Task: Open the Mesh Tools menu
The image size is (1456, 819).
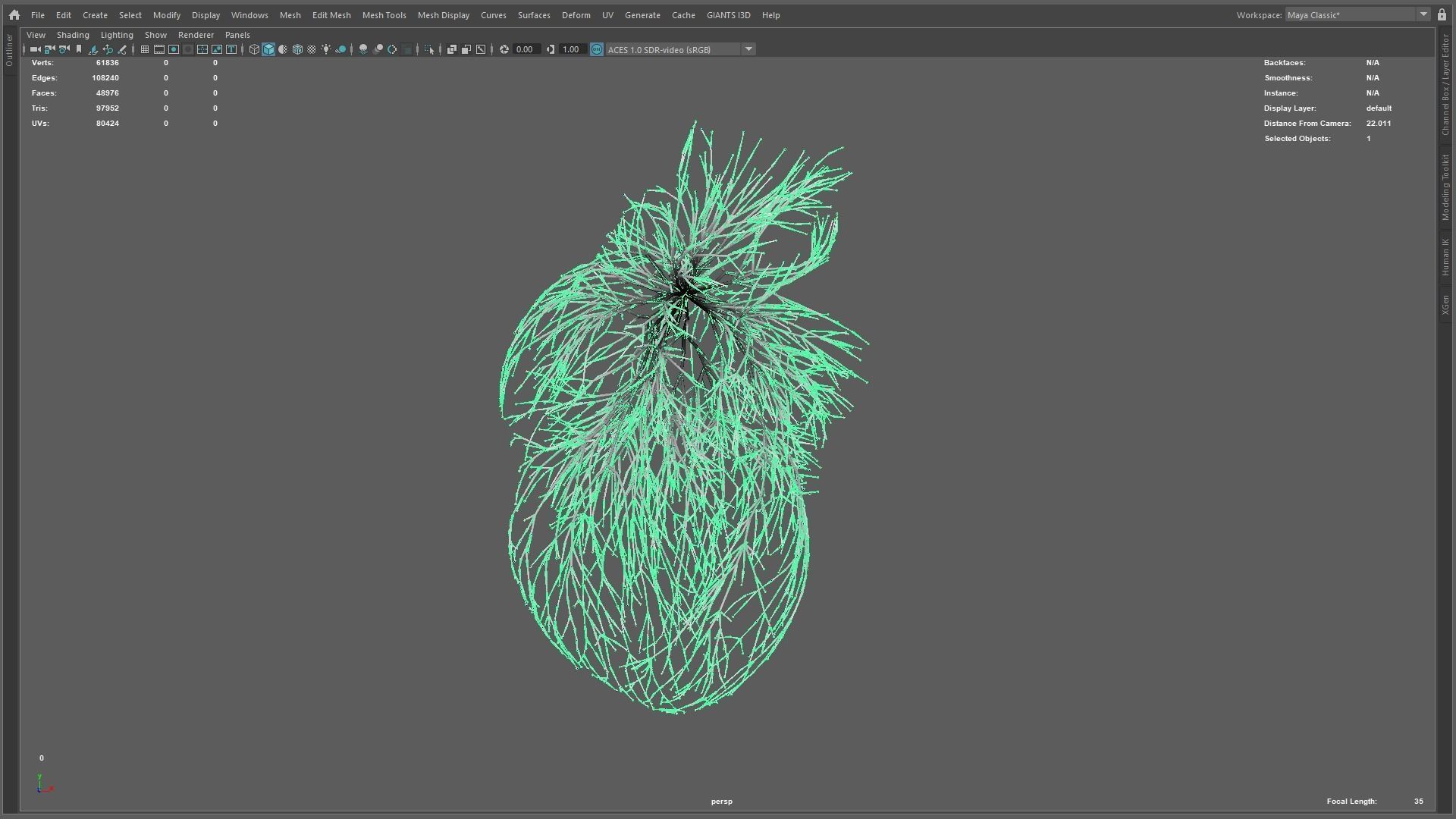Action: tap(384, 15)
